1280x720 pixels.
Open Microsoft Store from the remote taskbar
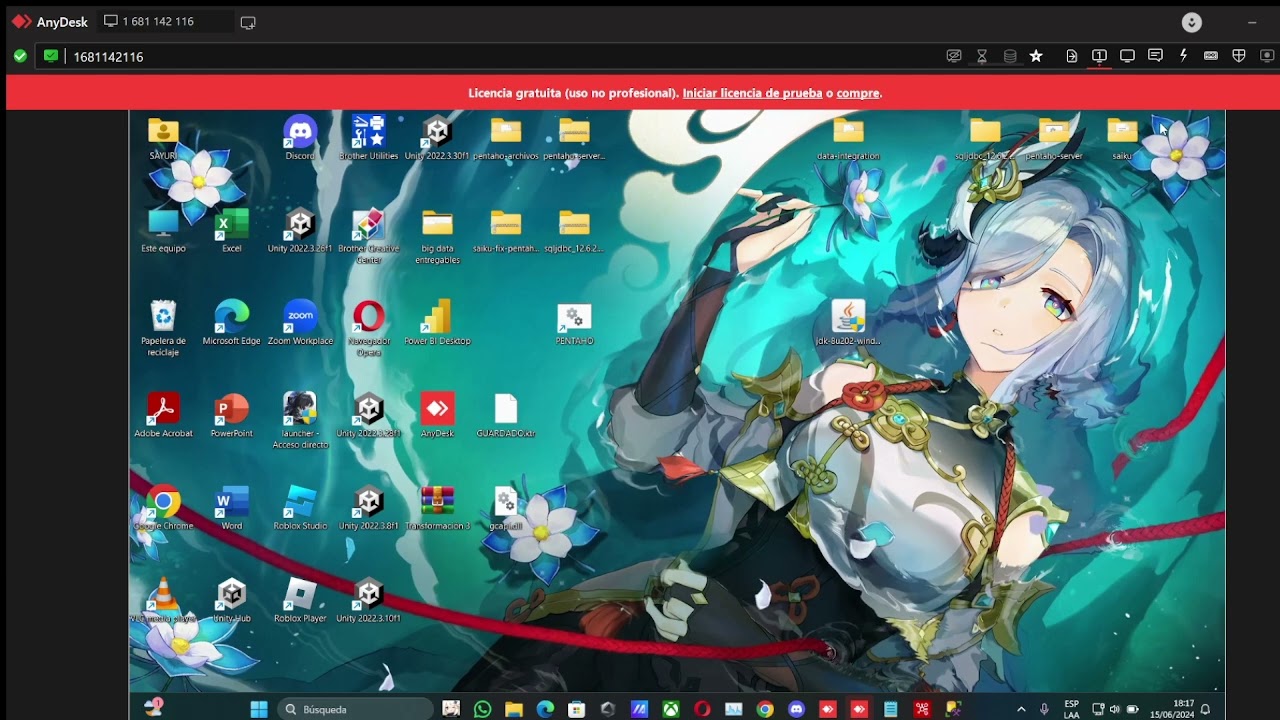coord(576,709)
